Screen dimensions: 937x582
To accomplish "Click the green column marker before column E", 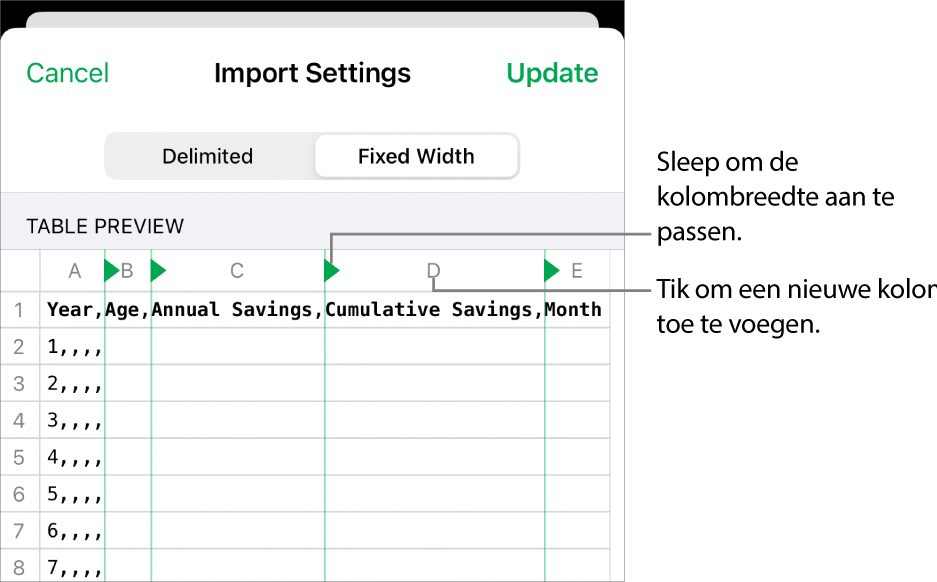I will coord(551,270).
